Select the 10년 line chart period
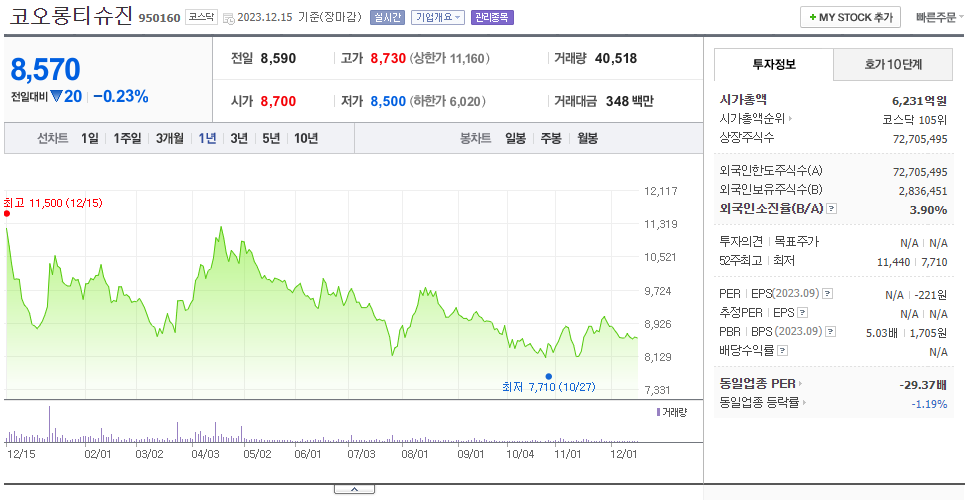The width and height of the screenshot is (968, 500). click(306, 138)
